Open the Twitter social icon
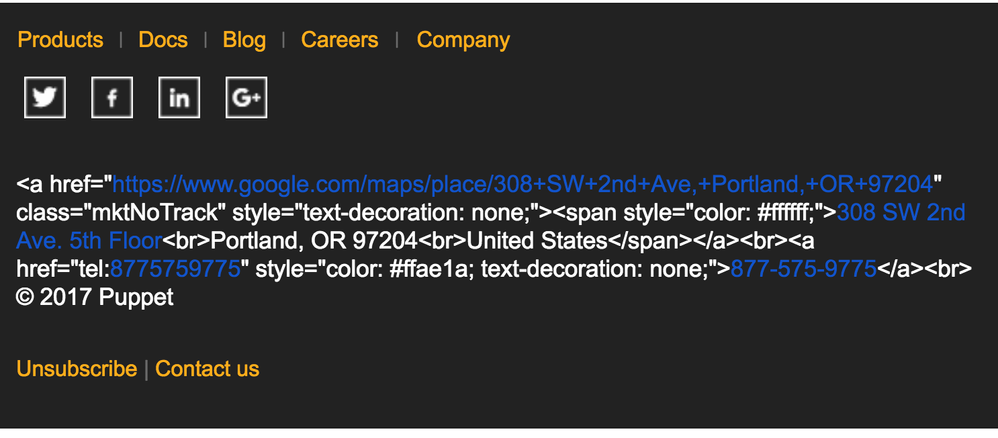998x438 pixels. click(44, 97)
